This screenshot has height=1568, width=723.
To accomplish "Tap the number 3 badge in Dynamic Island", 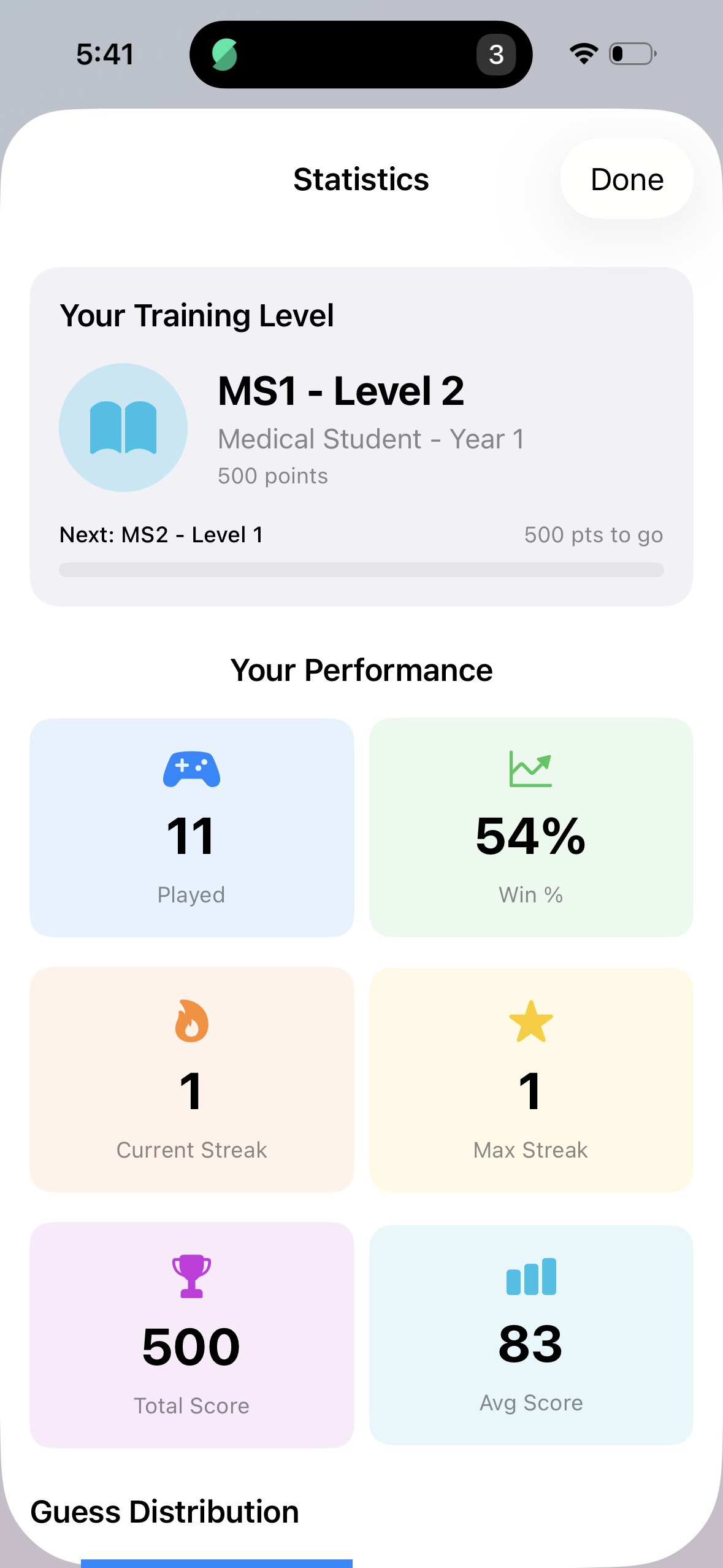I will tap(496, 55).
